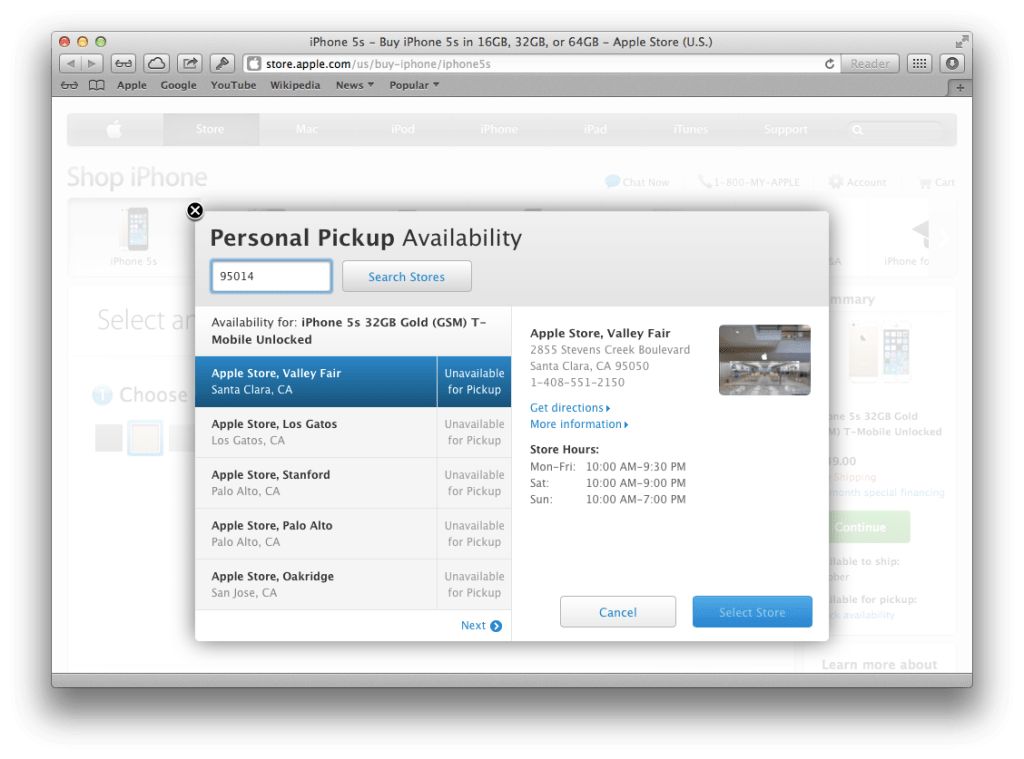Open Top Sites grid button
The width and height of the screenshot is (1024, 759).
pos(919,63)
